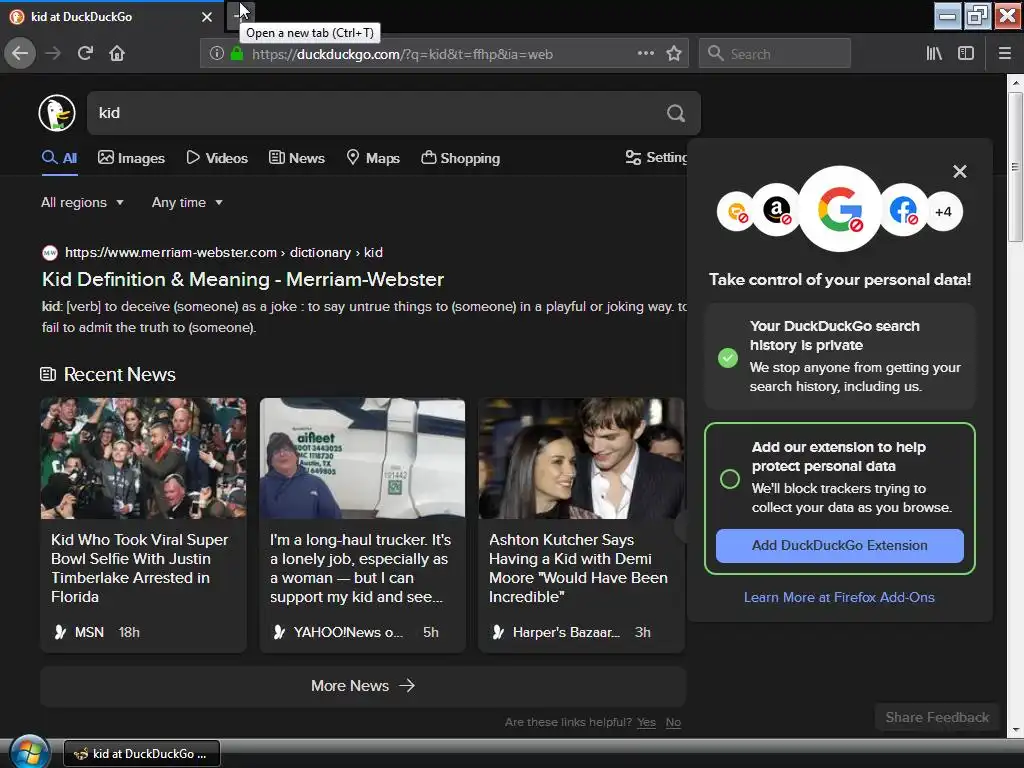The width and height of the screenshot is (1024, 768).
Task: Click the address bar URL
Action: [402, 54]
